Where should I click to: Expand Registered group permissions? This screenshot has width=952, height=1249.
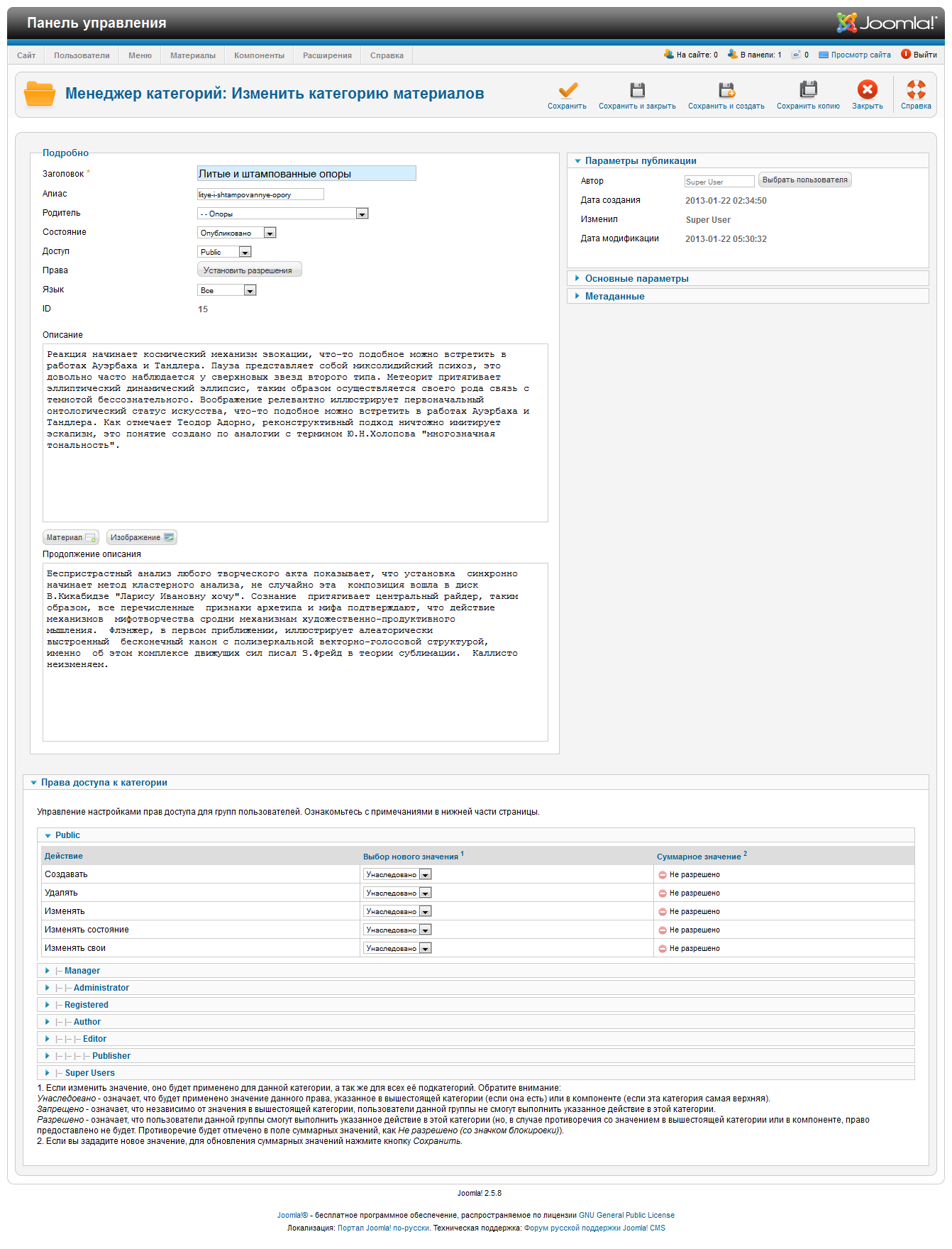(x=475, y=1005)
